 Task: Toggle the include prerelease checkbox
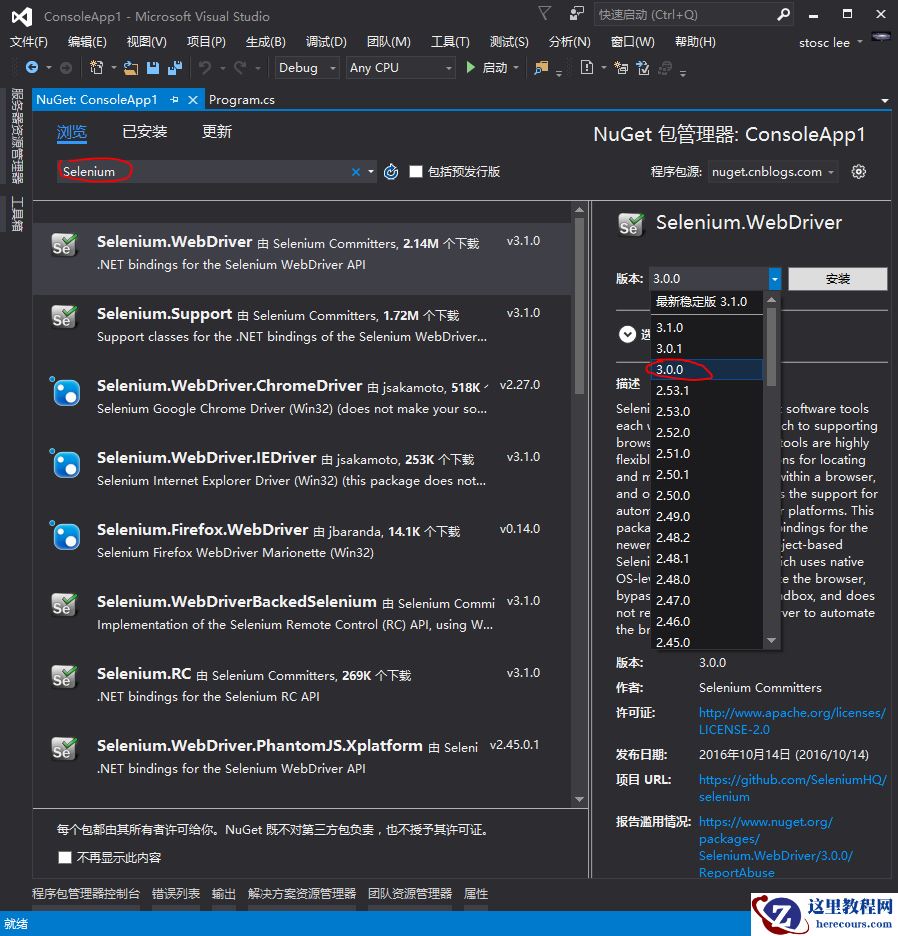tap(416, 172)
